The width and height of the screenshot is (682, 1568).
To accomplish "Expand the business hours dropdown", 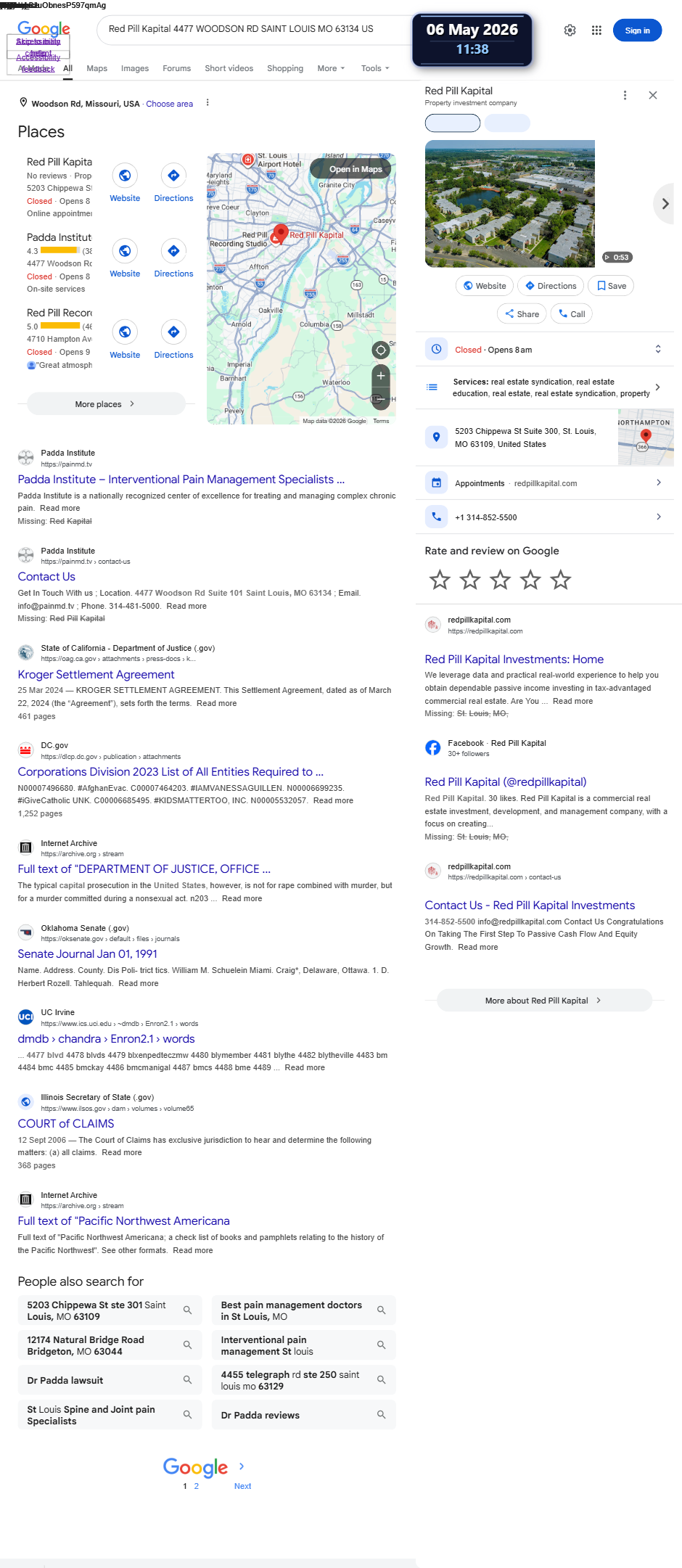I will pyautogui.click(x=658, y=349).
